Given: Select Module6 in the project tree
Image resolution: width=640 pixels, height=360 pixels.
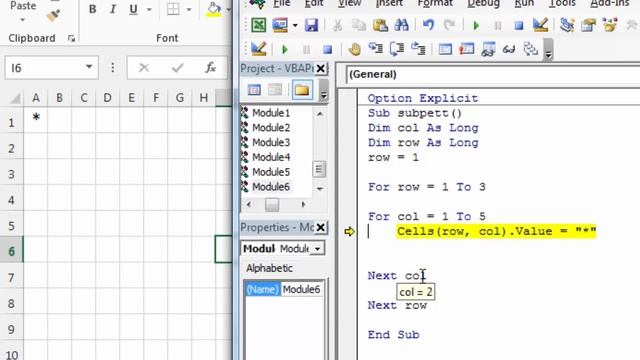Looking at the screenshot, I should coord(271,187).
